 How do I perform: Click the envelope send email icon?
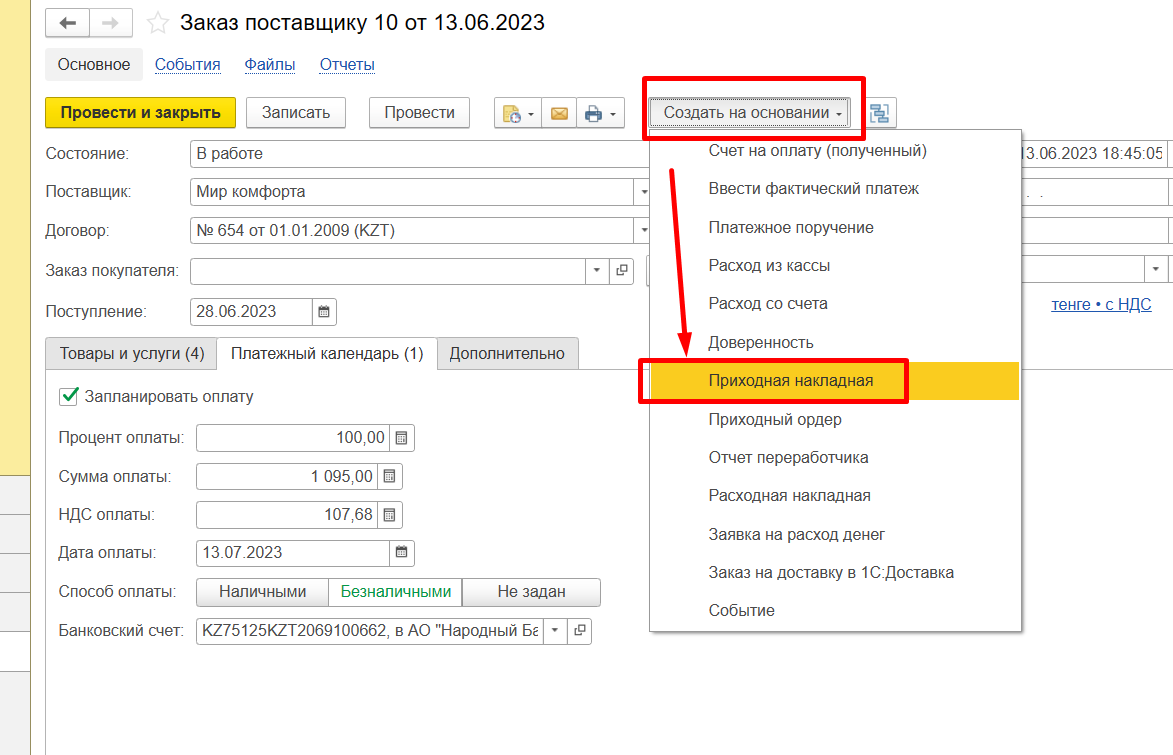[x=559, y=113]
